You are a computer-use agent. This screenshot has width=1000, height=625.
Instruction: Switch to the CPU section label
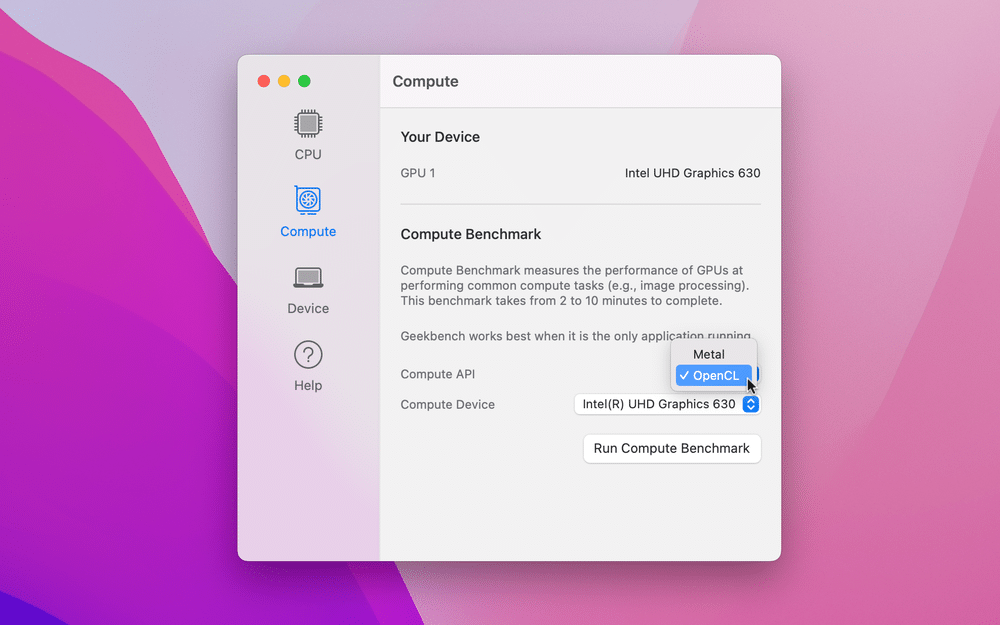(308, 154)
